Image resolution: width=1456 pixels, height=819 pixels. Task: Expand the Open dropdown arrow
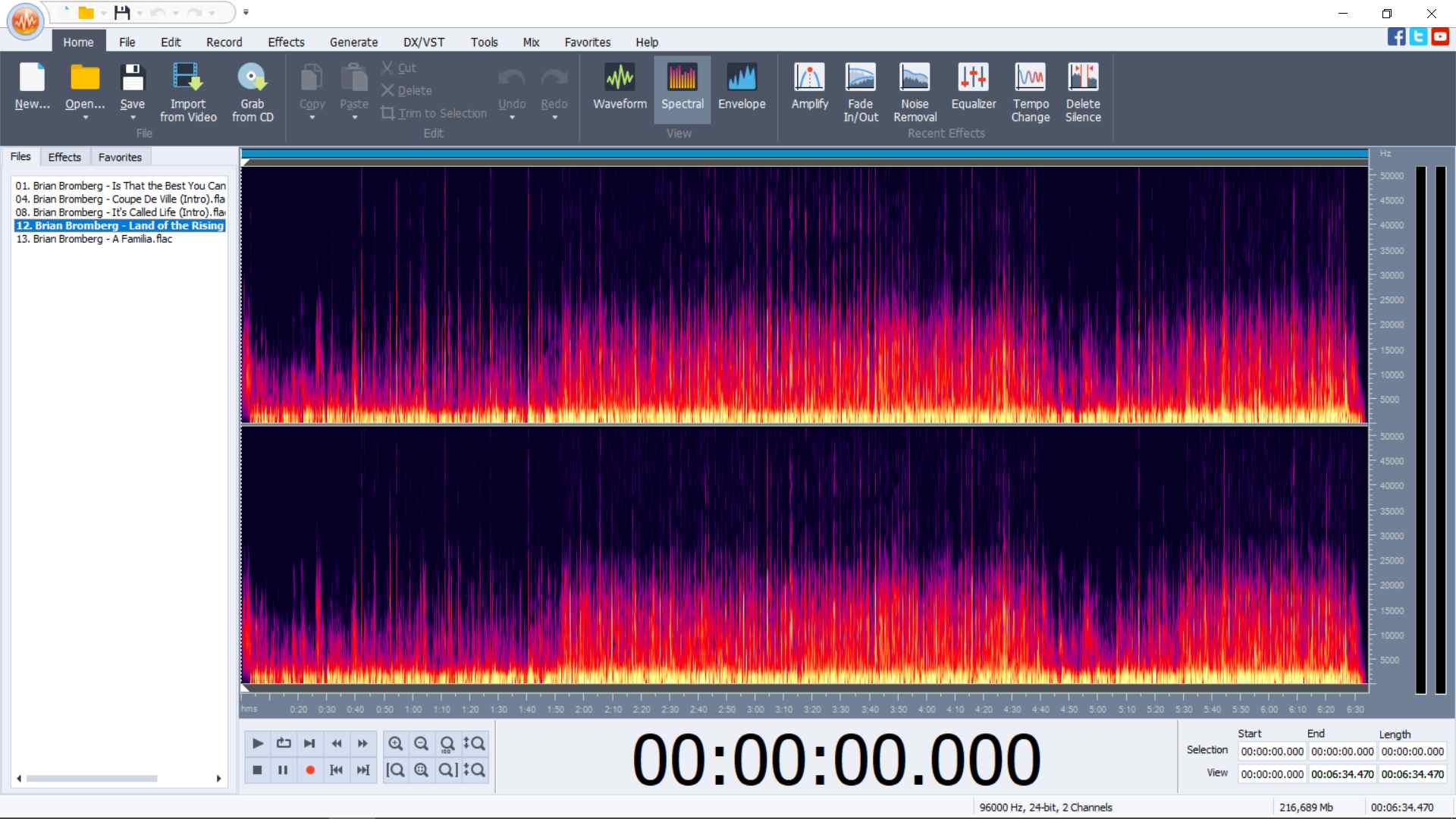coord(85,118)
